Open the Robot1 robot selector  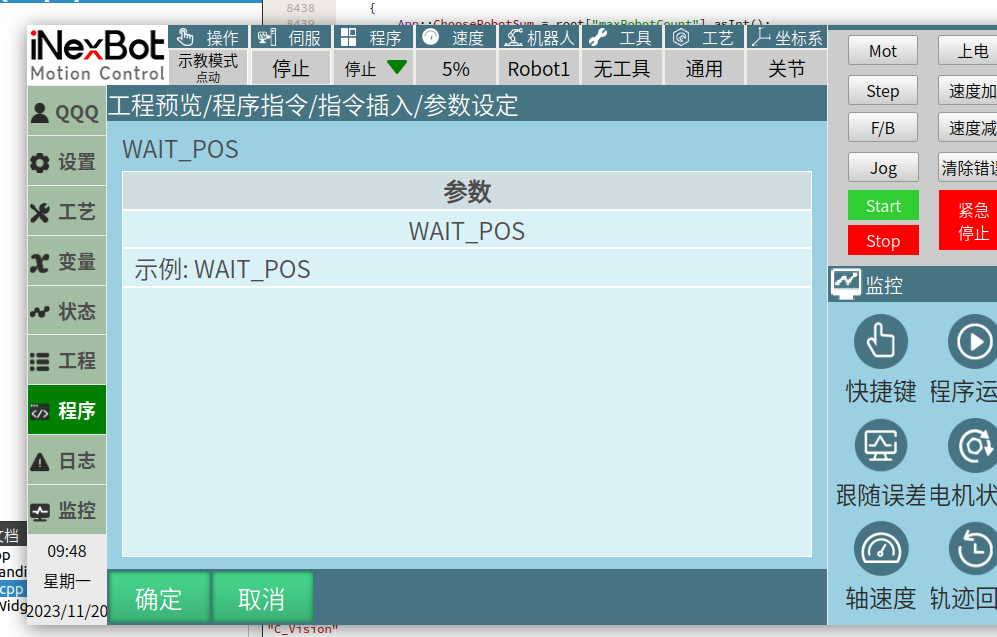coord(538,69)
